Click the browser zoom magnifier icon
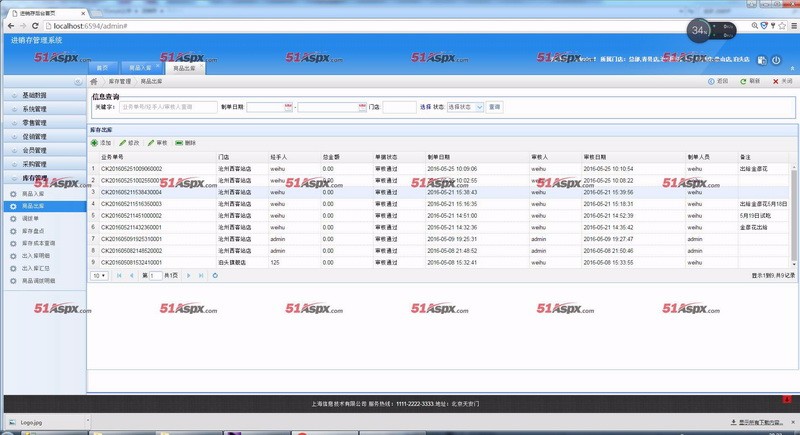The image size is (800, 435). [755, 25]
